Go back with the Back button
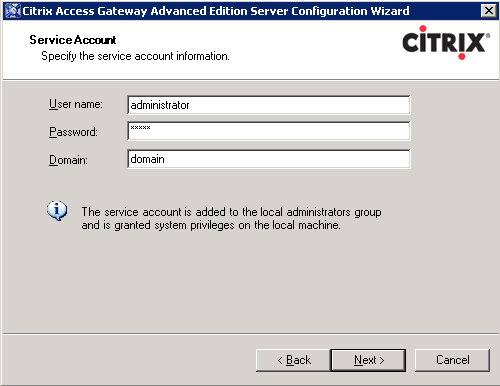This screenshot has height=386, width=500. pos(293,360)
